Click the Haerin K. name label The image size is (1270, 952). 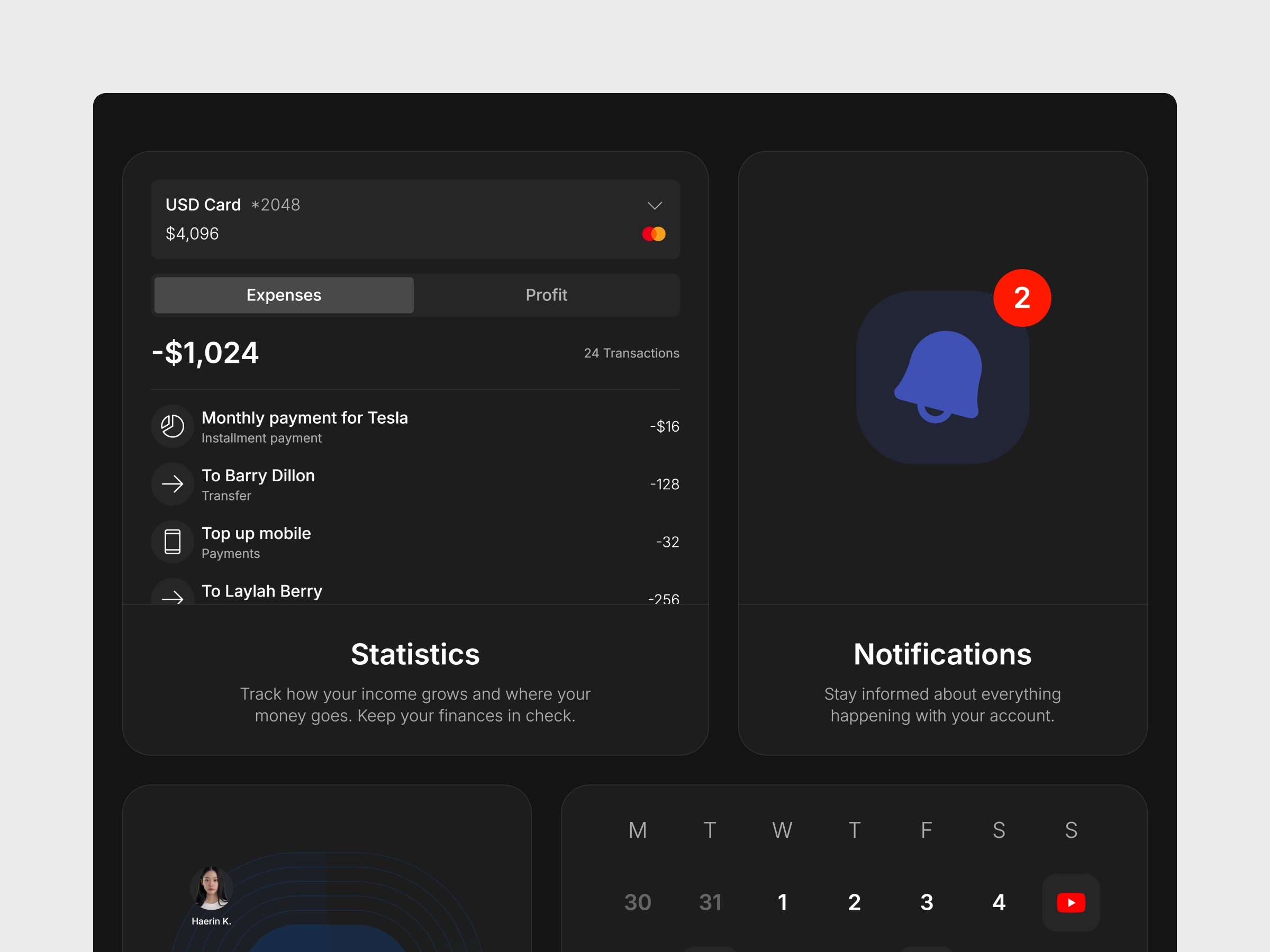pos(211,921)
